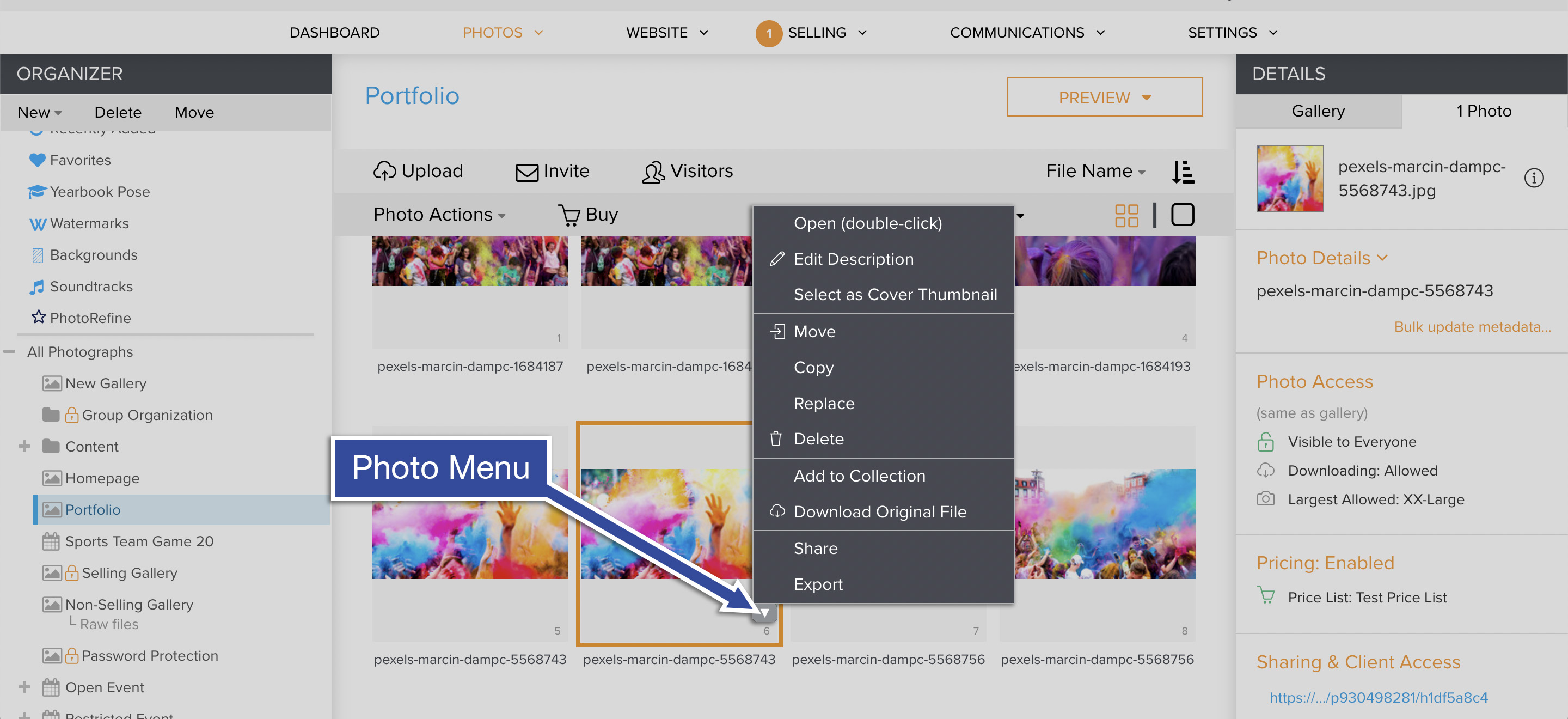1568x719 pixels.
Task: Click the Visitors people icon
Action: (x=653, y=172)
